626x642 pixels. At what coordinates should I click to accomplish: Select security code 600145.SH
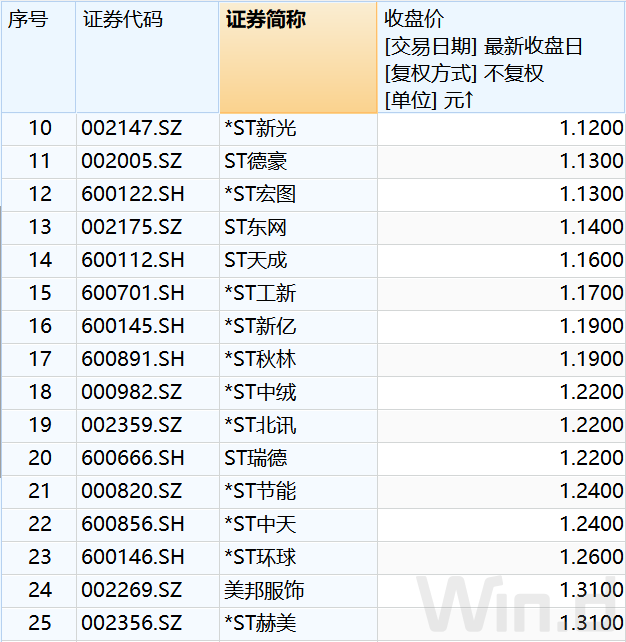[x=147, y=326]
